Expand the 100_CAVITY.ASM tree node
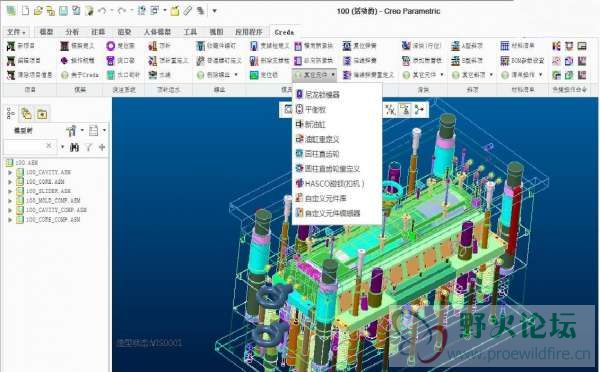600x372 pixels. coord(10,173)
